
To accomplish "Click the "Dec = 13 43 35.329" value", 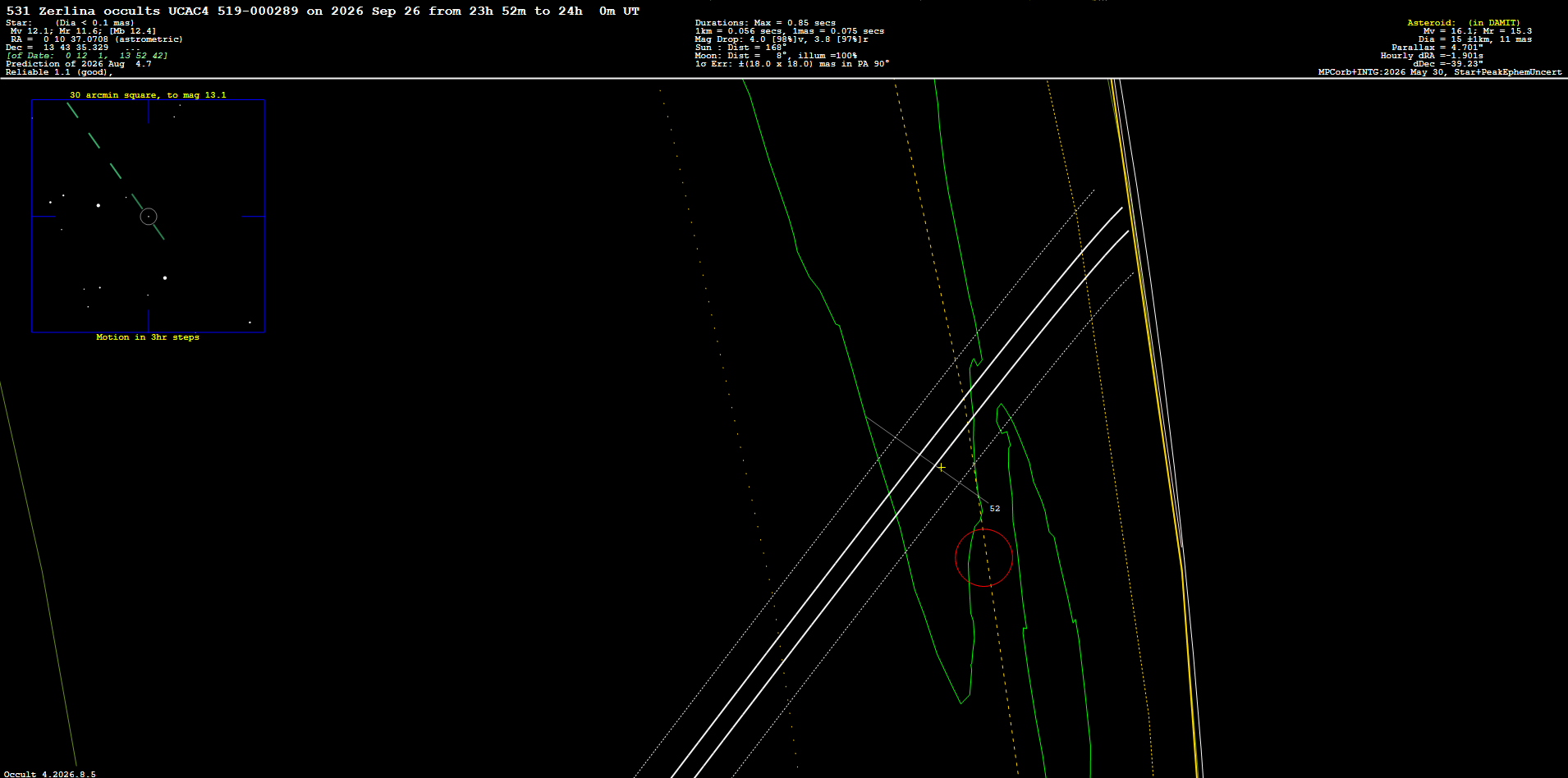I will [57, 48].
